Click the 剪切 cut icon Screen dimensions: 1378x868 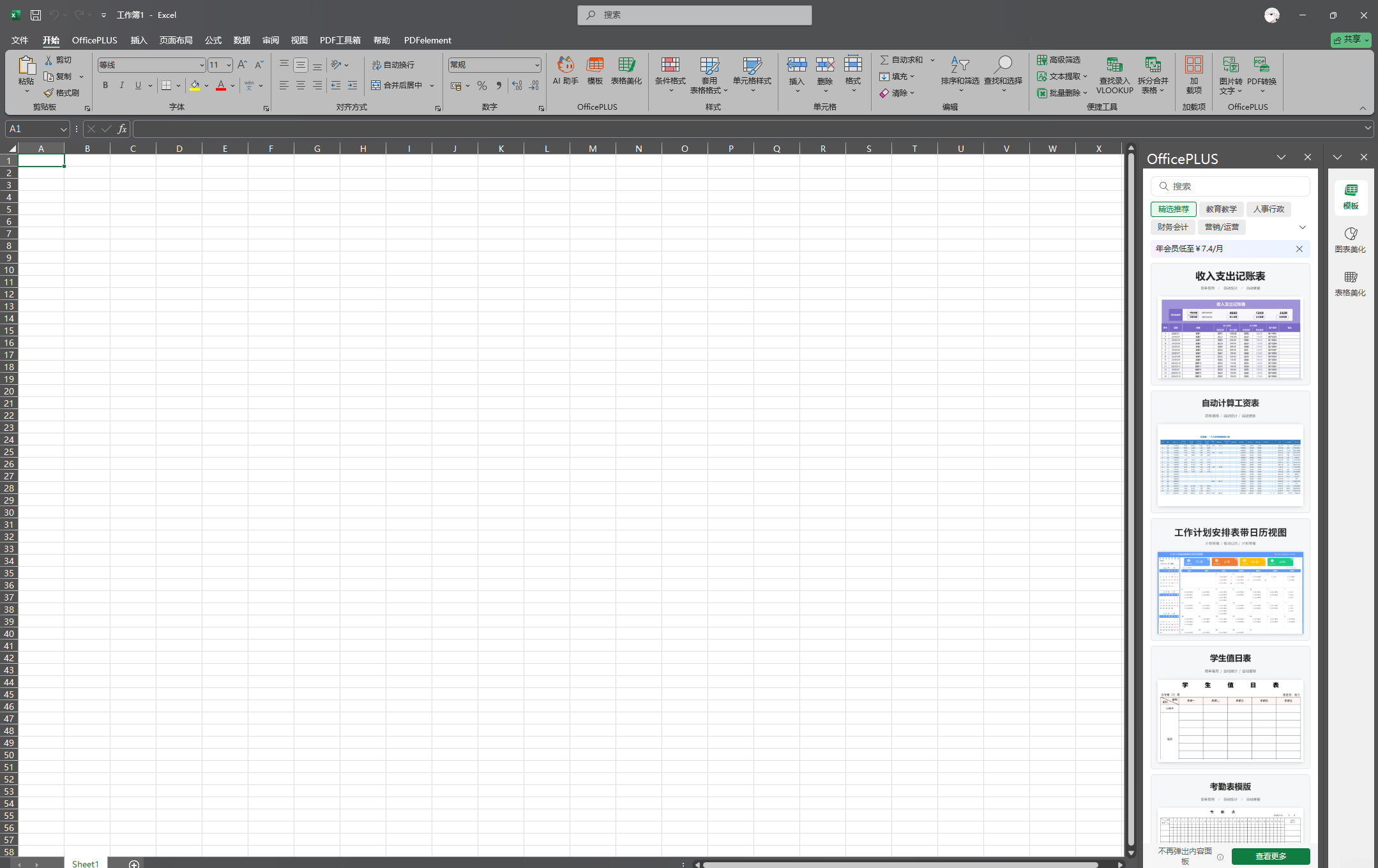coord(58,60)
